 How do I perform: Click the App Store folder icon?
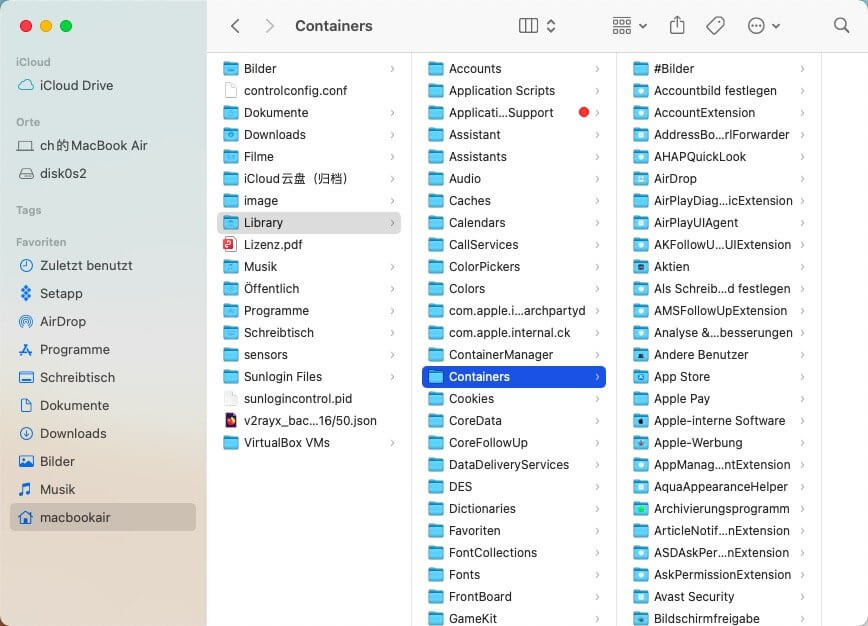[640, 377]
